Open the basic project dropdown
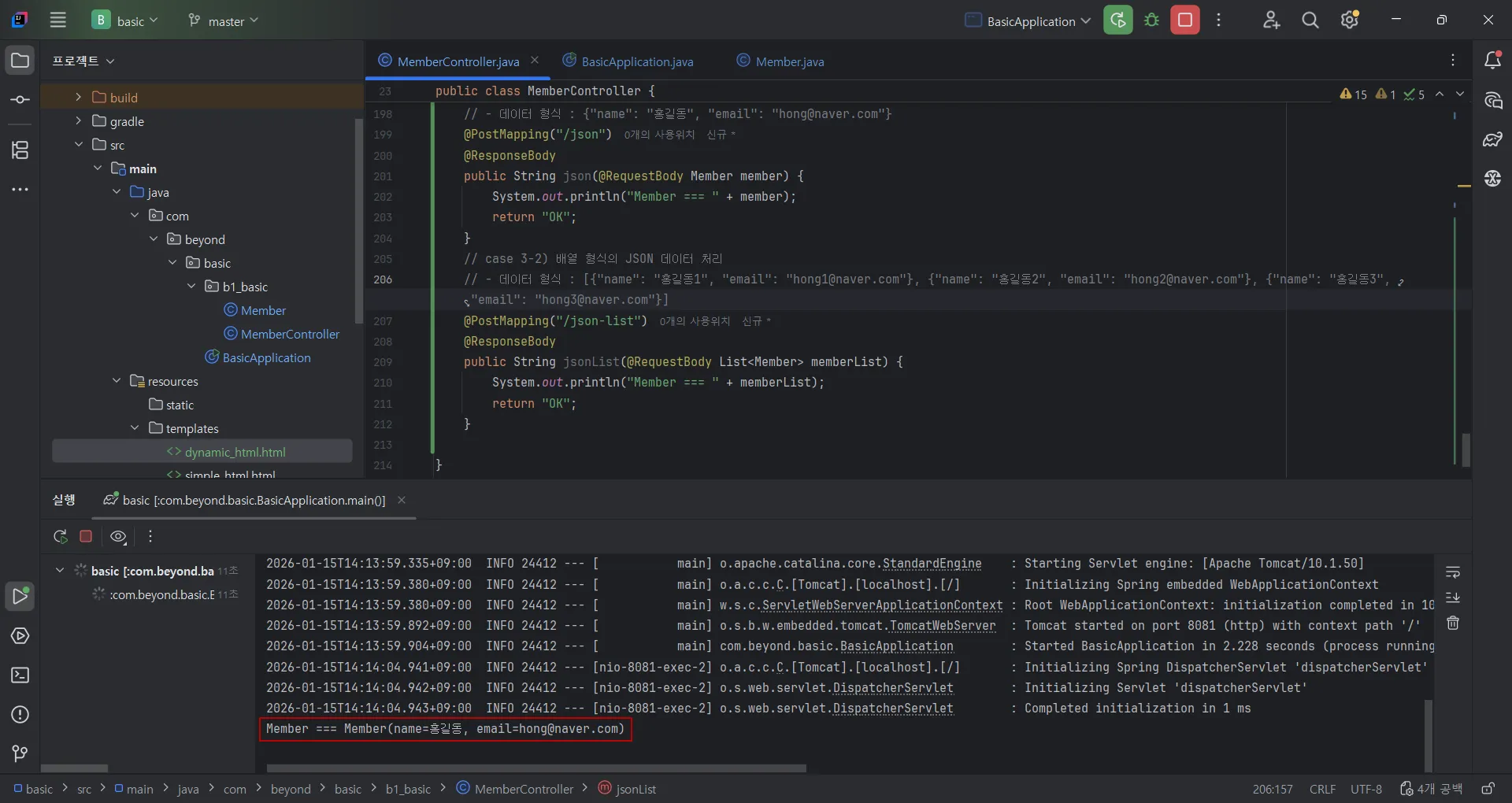 [x=124, y=20]
